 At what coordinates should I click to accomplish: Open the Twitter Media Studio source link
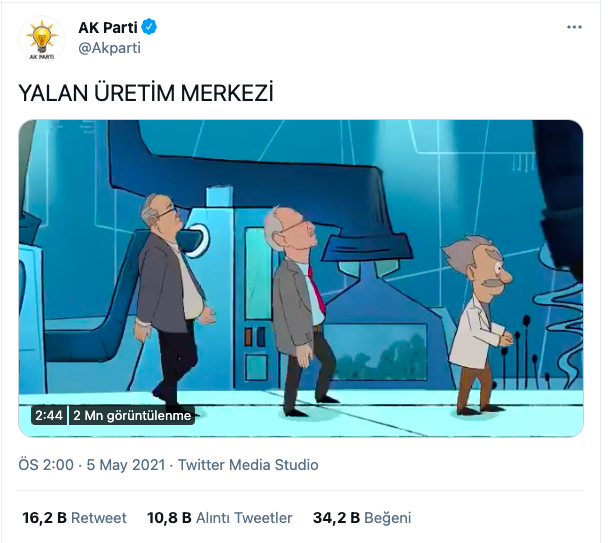[x=248, y=465]
